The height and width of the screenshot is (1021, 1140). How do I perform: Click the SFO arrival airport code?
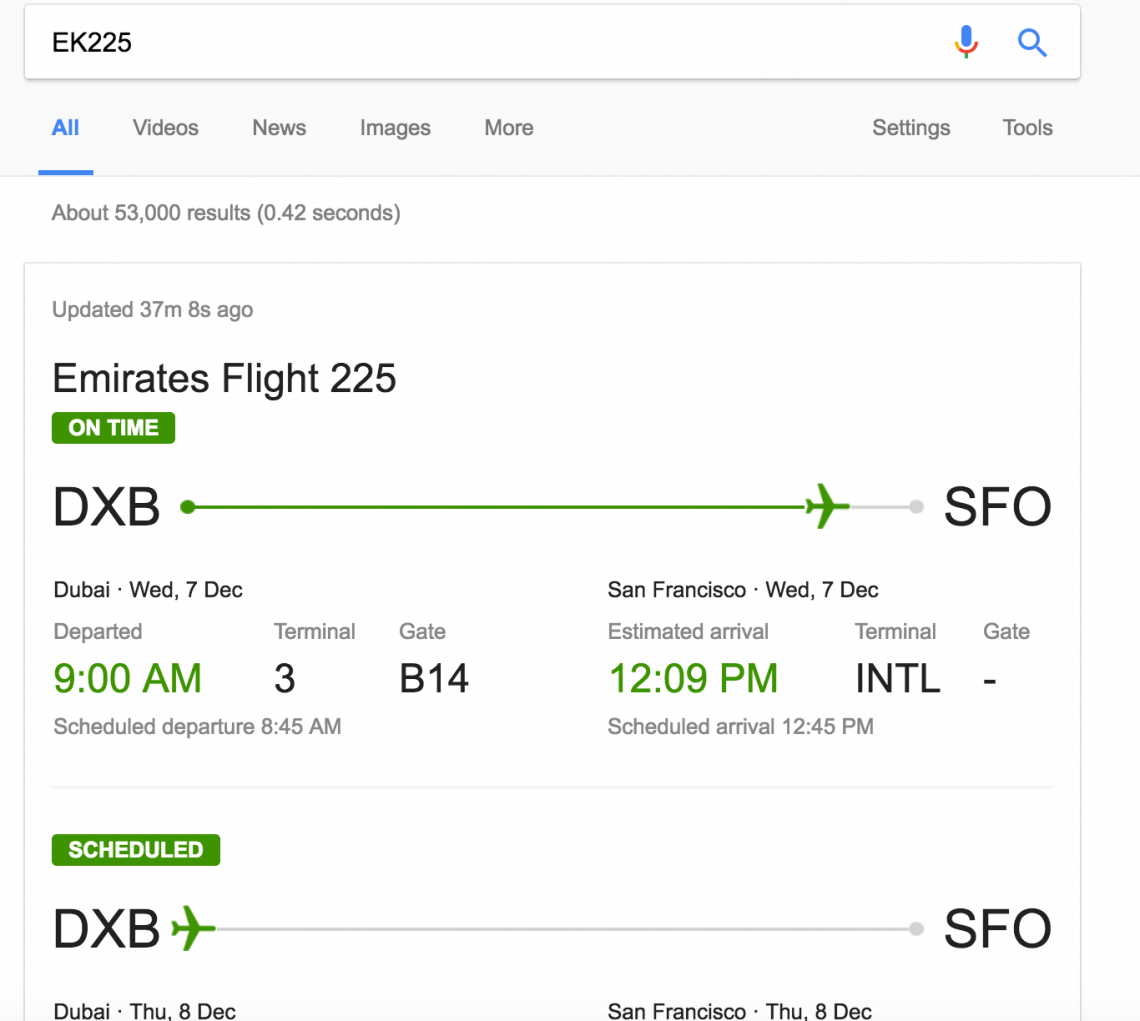click(997, 506)
